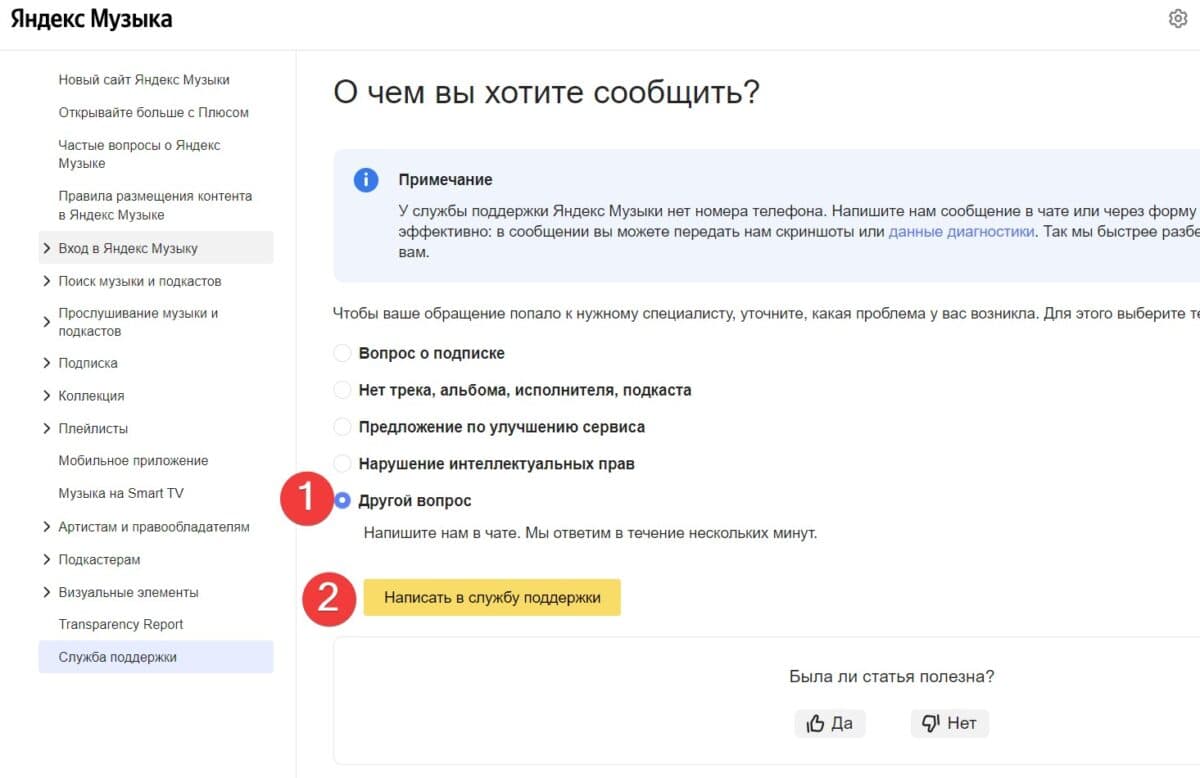Open the Transparency Report sidebar item
Viewport: 1200px width, 778px height.
point(120,624)
